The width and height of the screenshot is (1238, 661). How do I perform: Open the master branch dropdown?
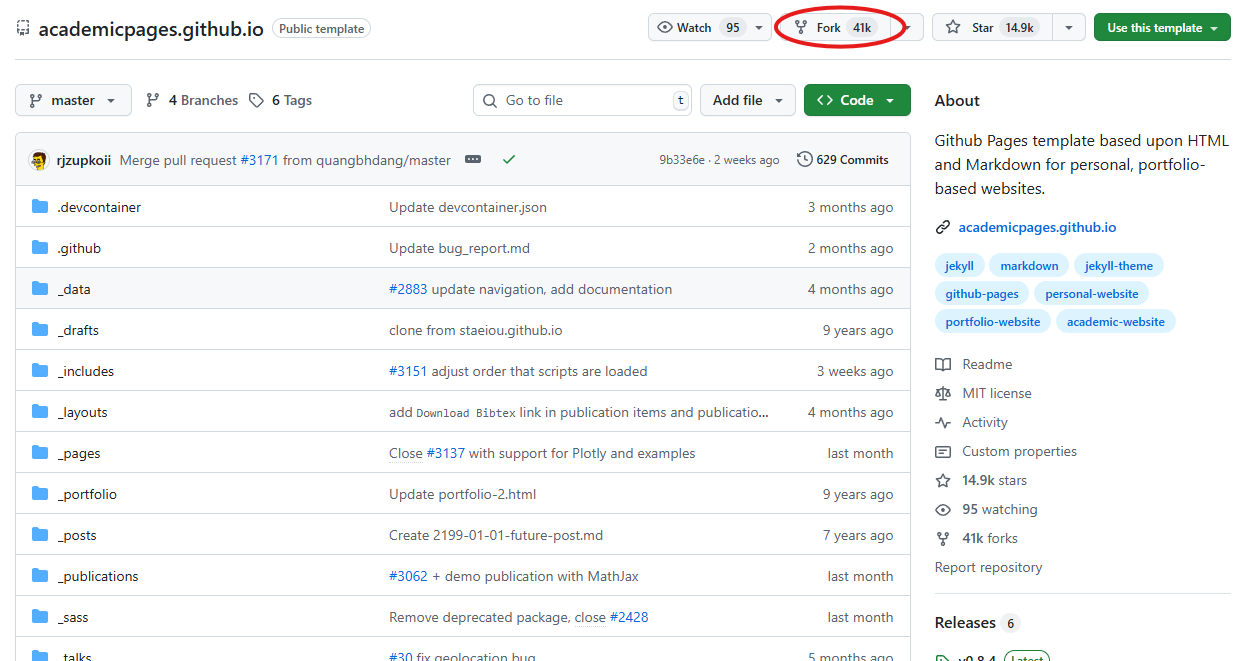73,100
